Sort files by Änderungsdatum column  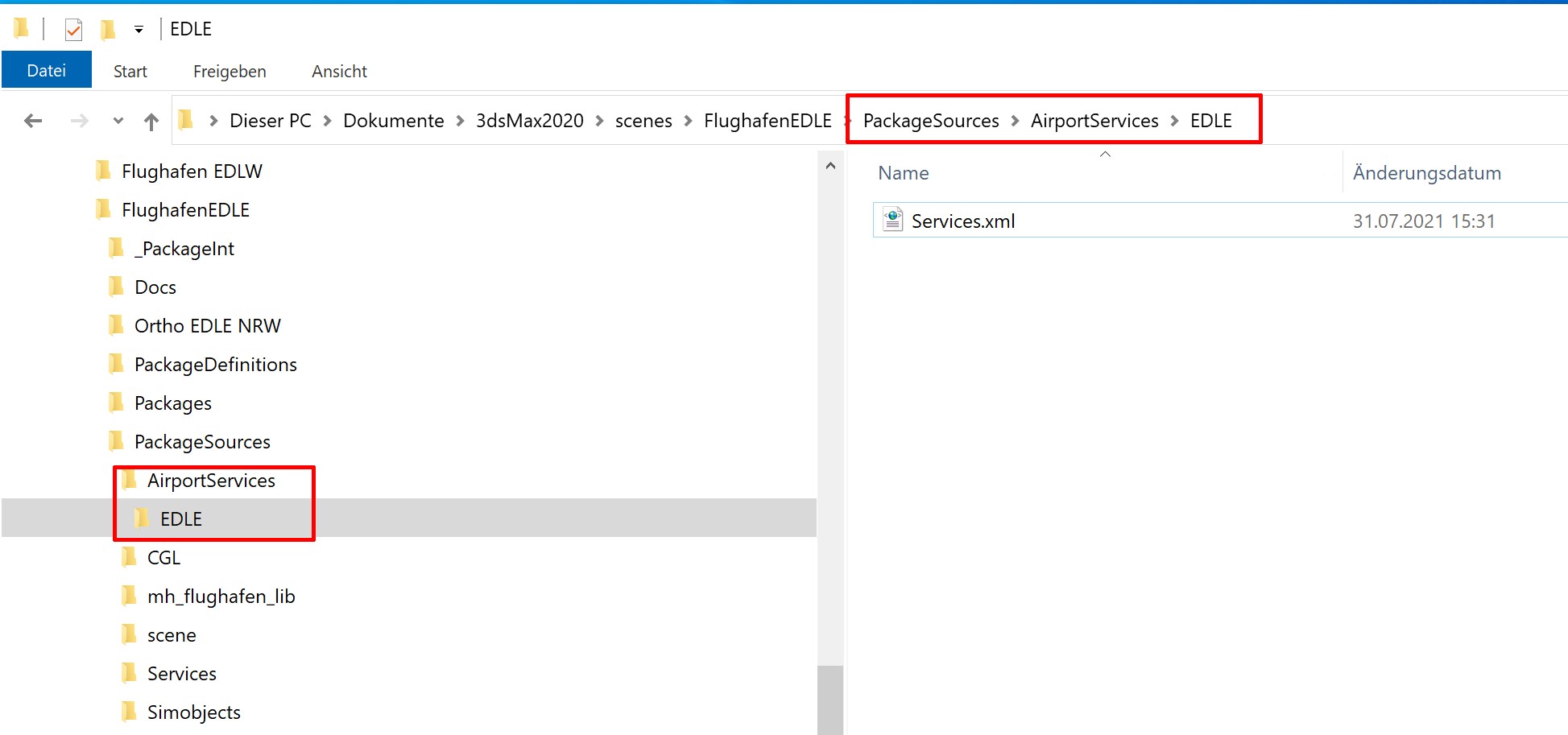coord(1426,173)
